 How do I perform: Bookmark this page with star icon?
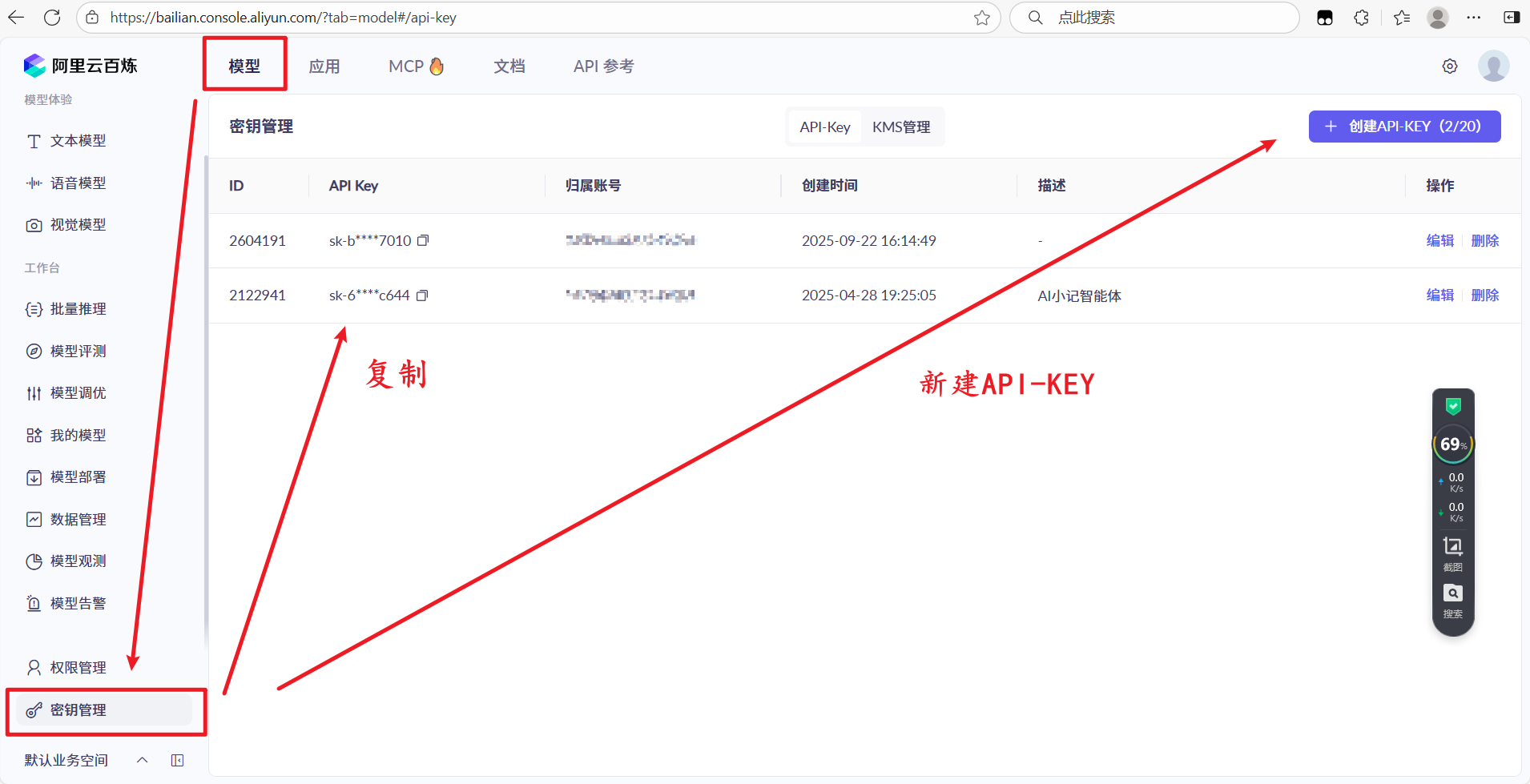tap(982, 18)
